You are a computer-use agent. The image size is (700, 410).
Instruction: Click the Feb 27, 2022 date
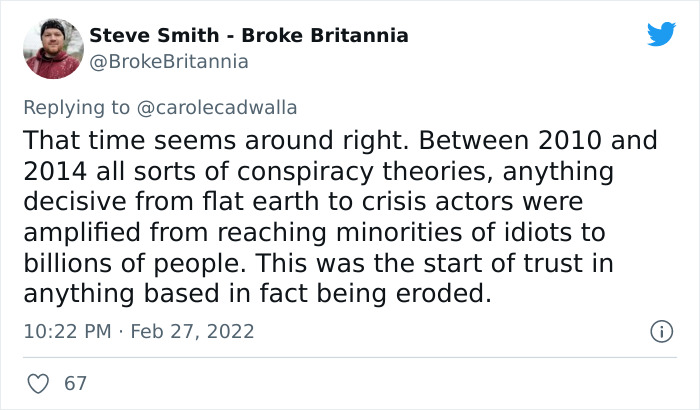[194, 330]
